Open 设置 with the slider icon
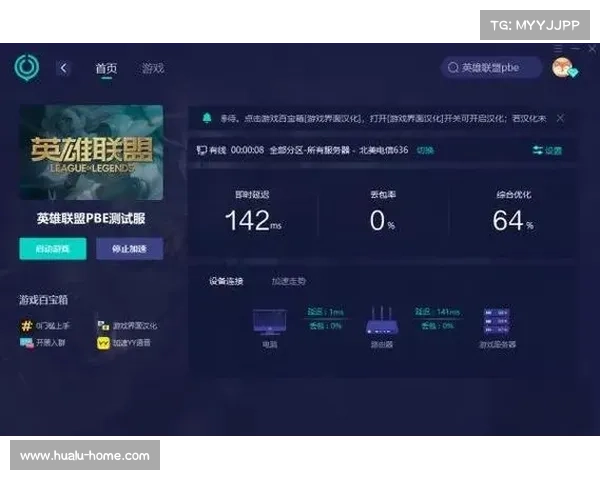 547,150
